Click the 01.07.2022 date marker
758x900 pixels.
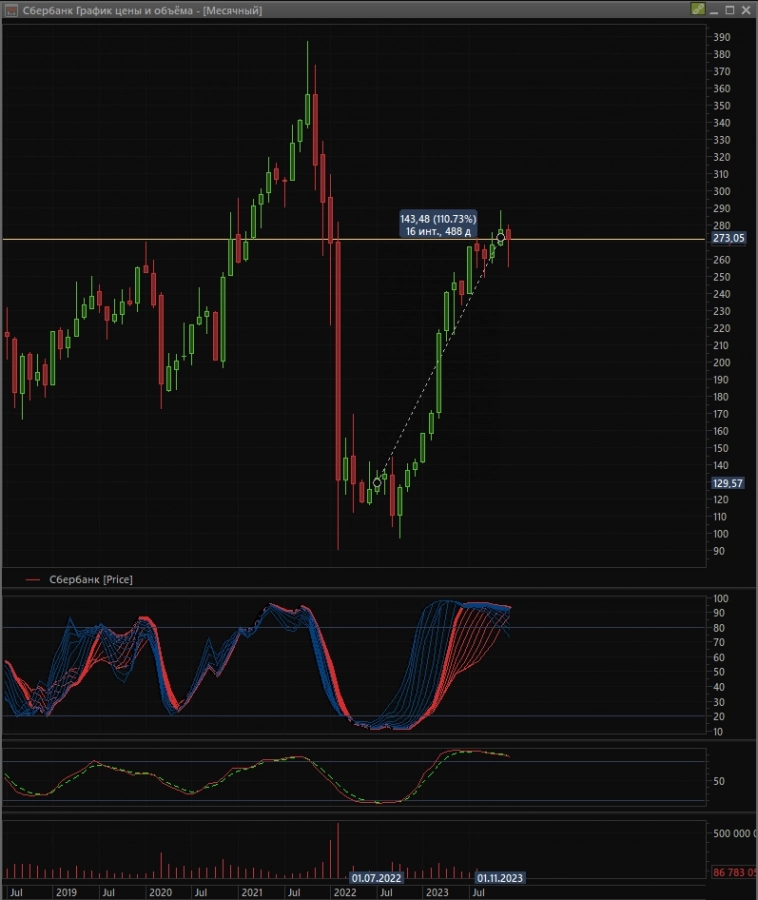click(375, 878)
